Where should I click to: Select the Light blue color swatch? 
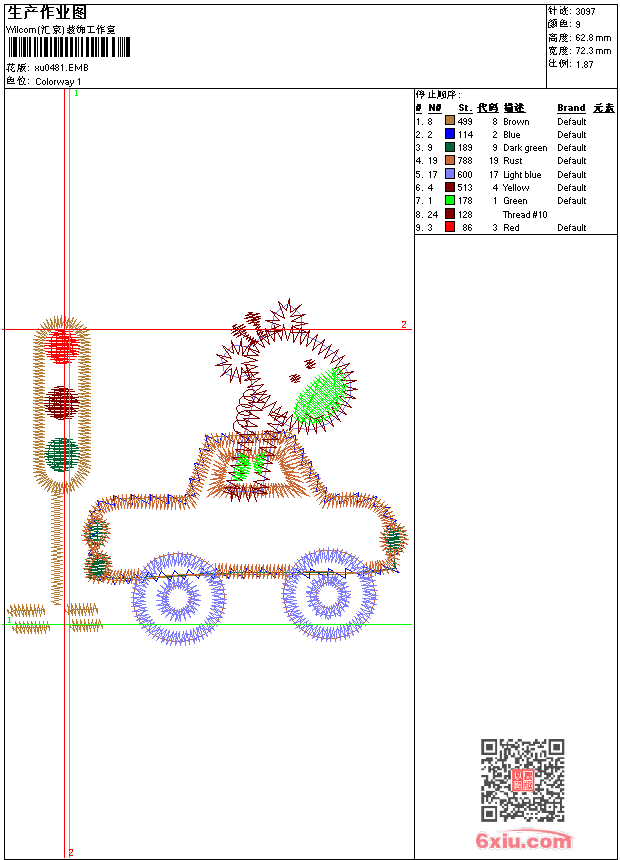point(449,174)
